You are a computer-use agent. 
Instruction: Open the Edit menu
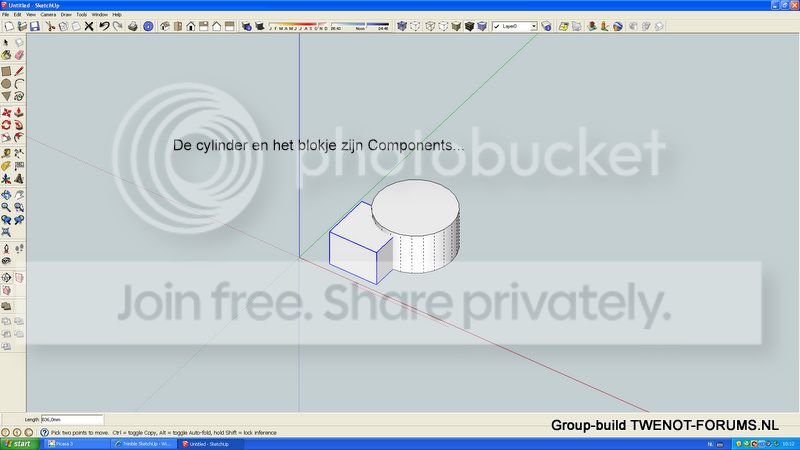tap(17, 15)
